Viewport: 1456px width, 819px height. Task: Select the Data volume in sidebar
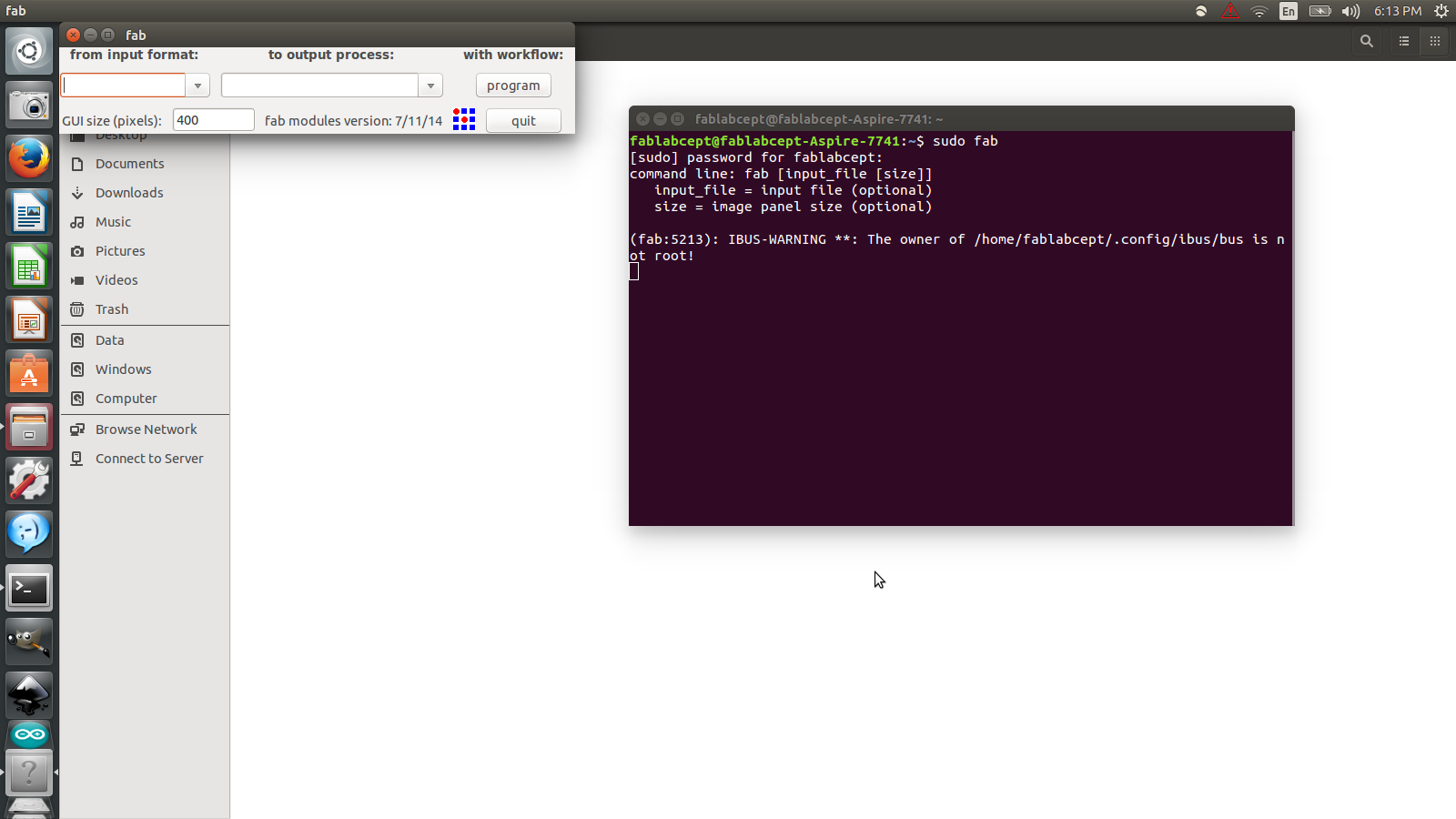click(x=109, y=340)
